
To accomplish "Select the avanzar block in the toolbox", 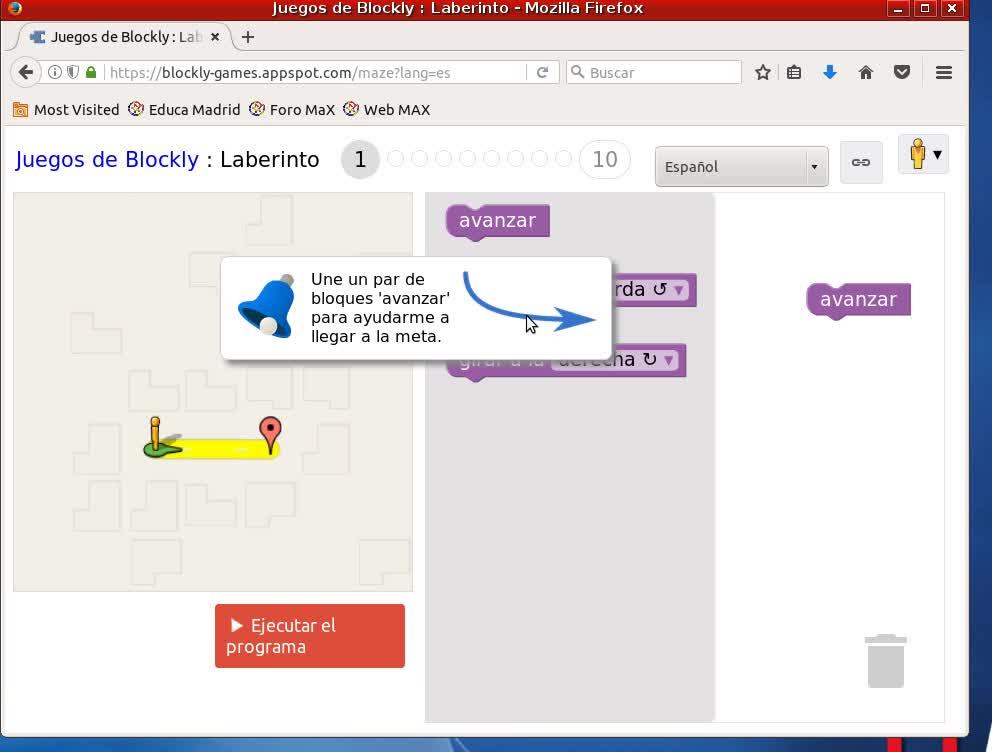I will coord(497,221).
